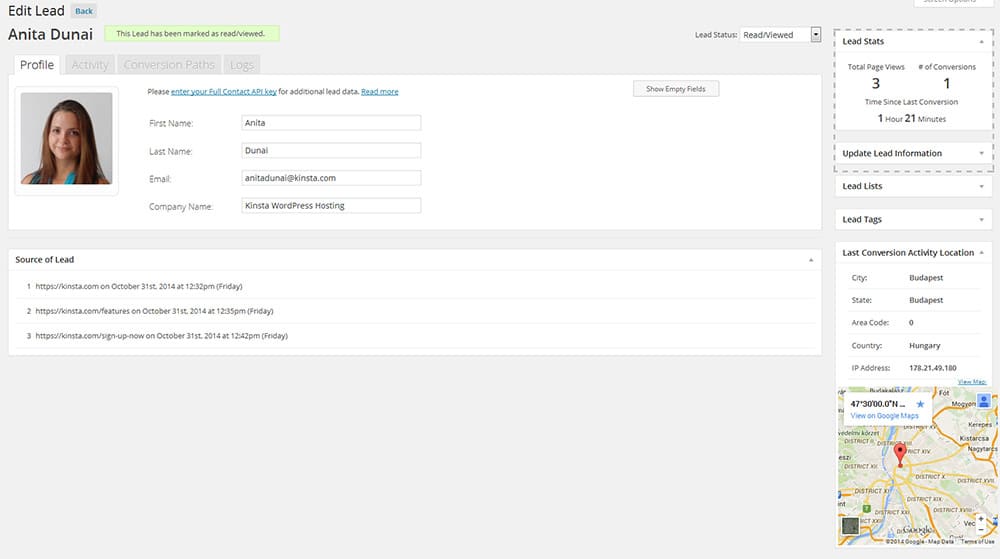The width and height of the screenshot is (1000, 559).
Task: Switch to the Activity tab
Action: (x=90, y=65)
